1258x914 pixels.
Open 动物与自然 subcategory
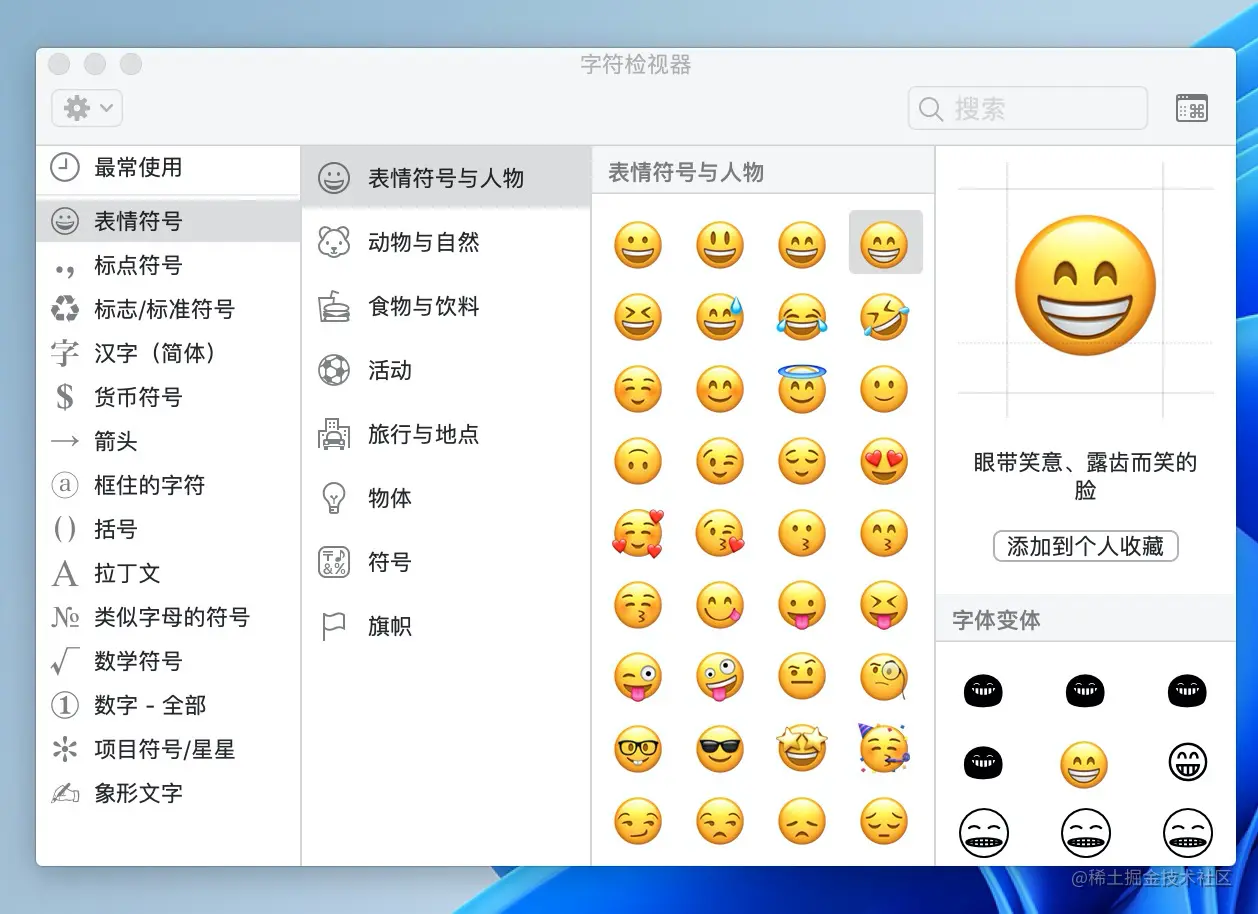[446, 242]
